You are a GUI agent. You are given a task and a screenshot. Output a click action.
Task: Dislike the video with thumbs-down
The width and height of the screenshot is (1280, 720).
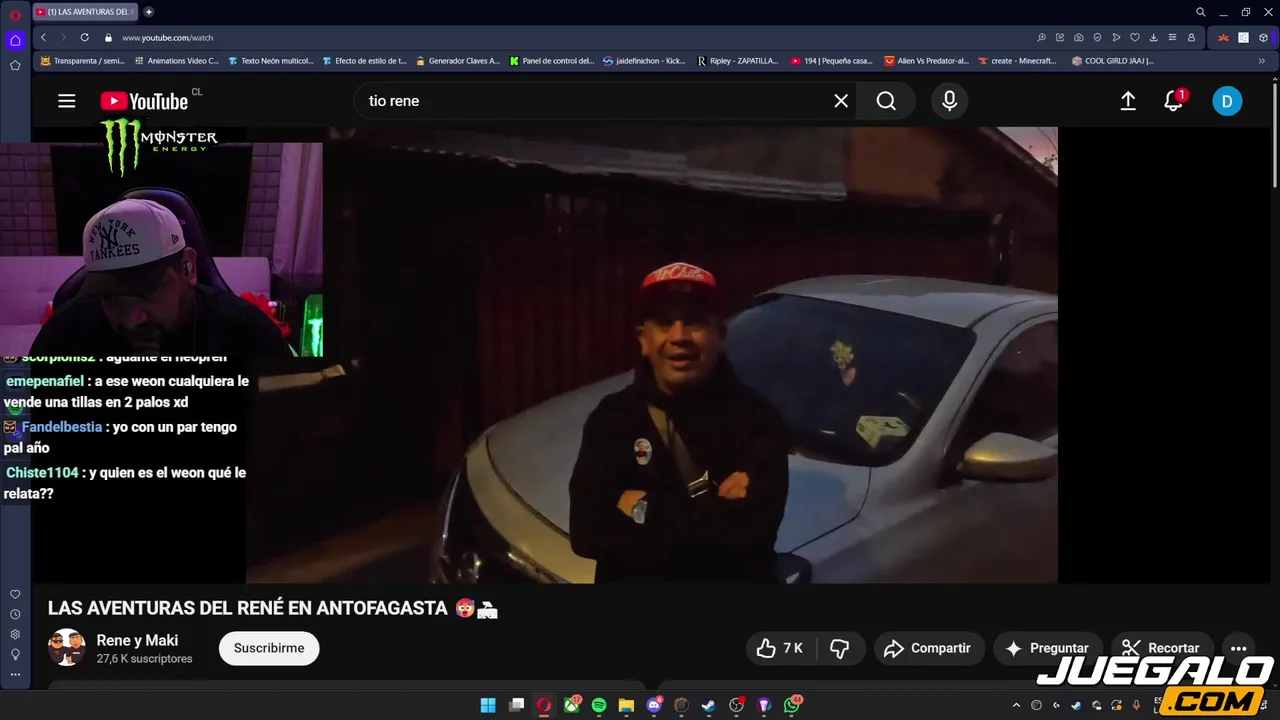(840, 648)
